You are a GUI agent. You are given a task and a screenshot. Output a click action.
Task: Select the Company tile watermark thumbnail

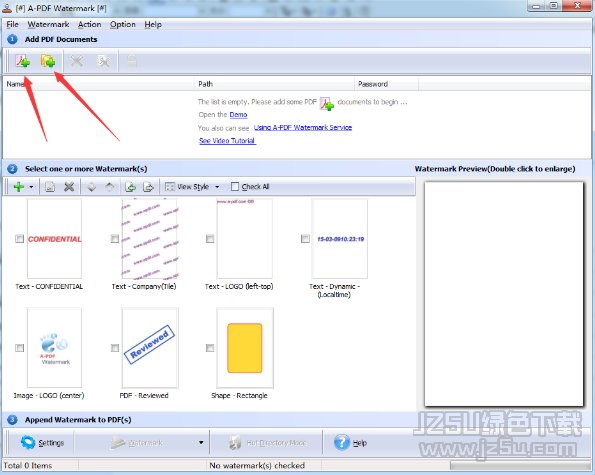tap(150, 239)
